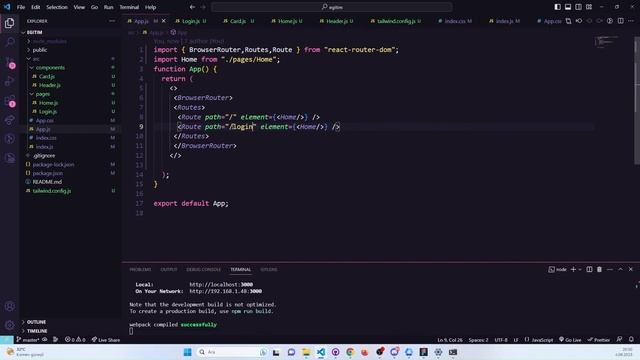Go back with the navigation arrow
640x360 pixels.
coord(192,7)
